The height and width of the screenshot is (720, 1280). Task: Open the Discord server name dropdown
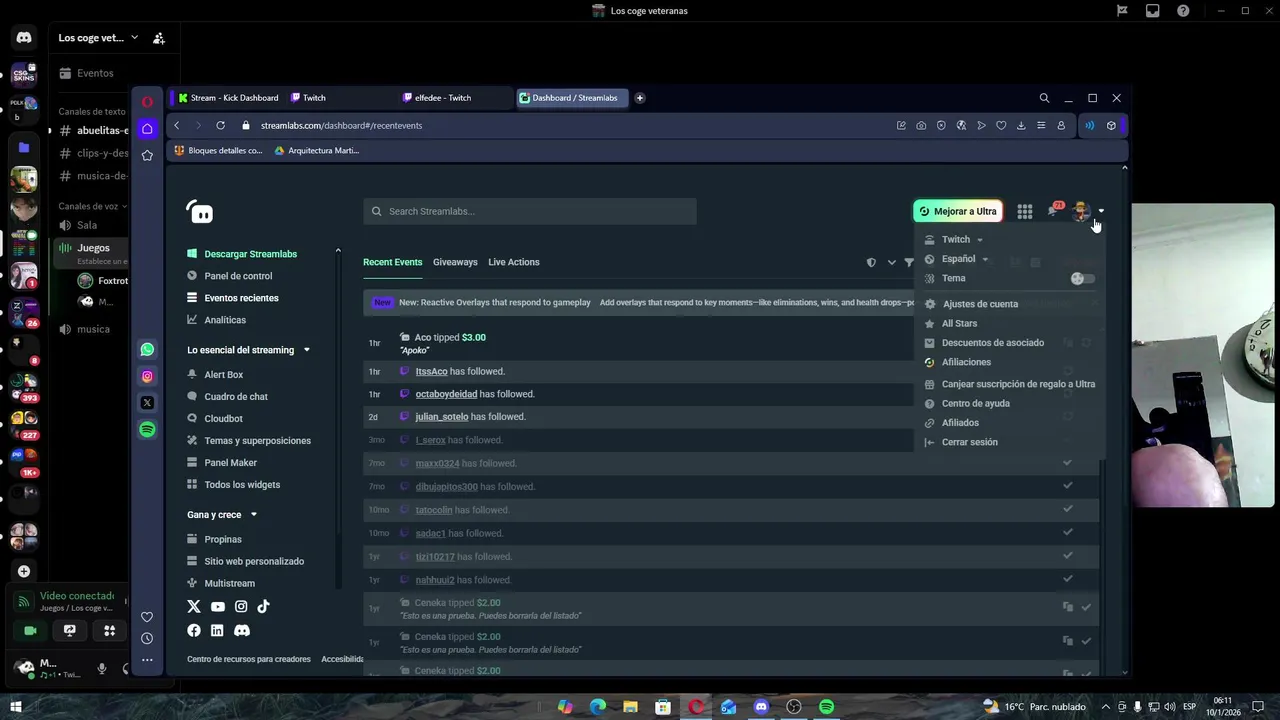click(98, 38)
